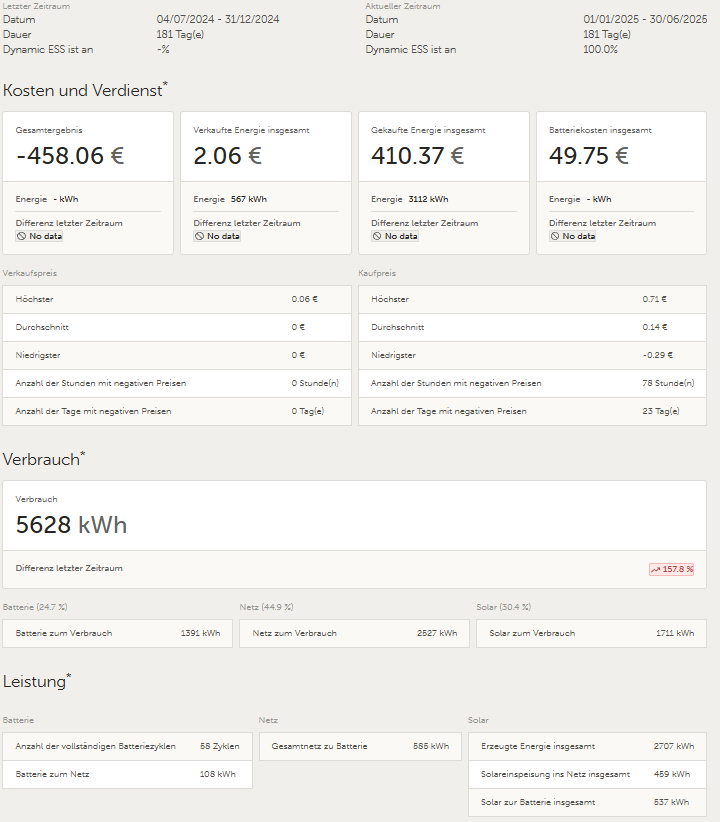
Task: Click the Solar (30.4 %) label
Action: point(503,607)
